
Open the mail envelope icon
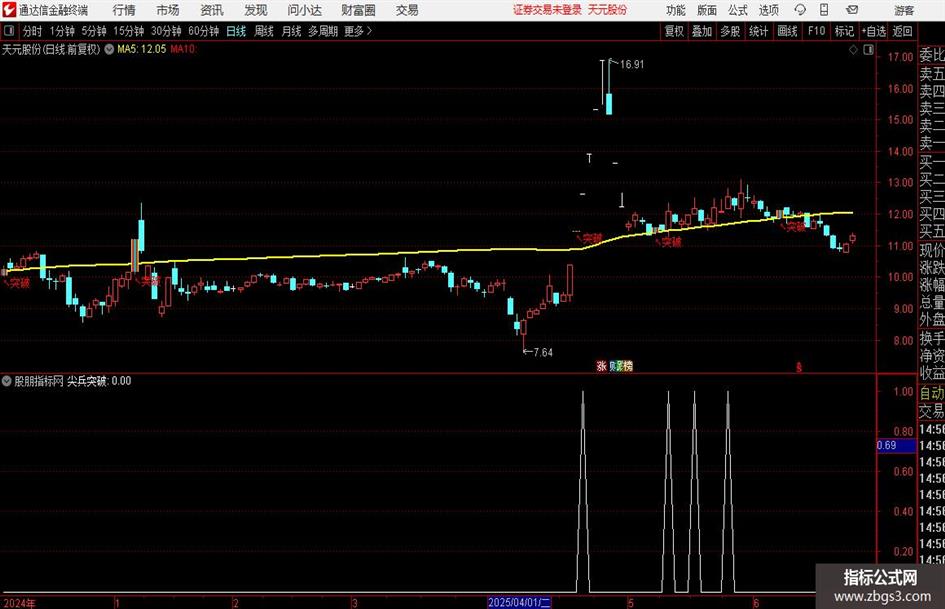pyautogui.click(x=852, y=10)
